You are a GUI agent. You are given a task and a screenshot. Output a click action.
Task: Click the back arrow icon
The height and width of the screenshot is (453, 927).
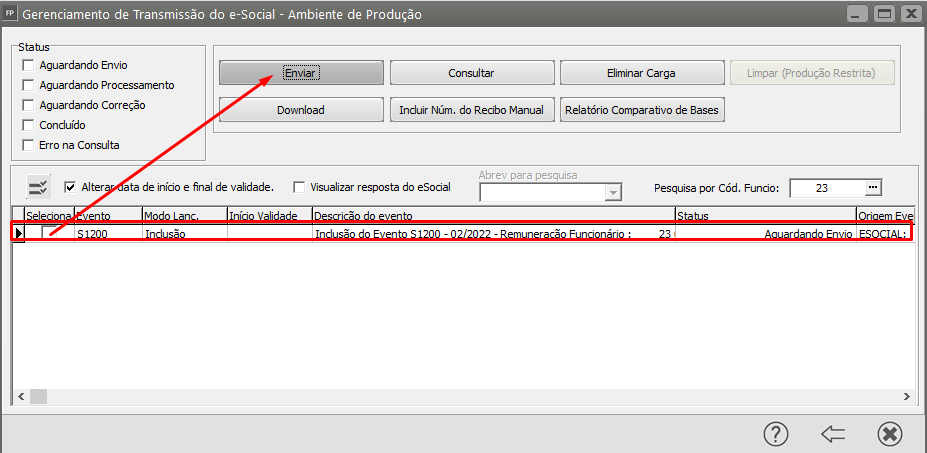[833, 435]
